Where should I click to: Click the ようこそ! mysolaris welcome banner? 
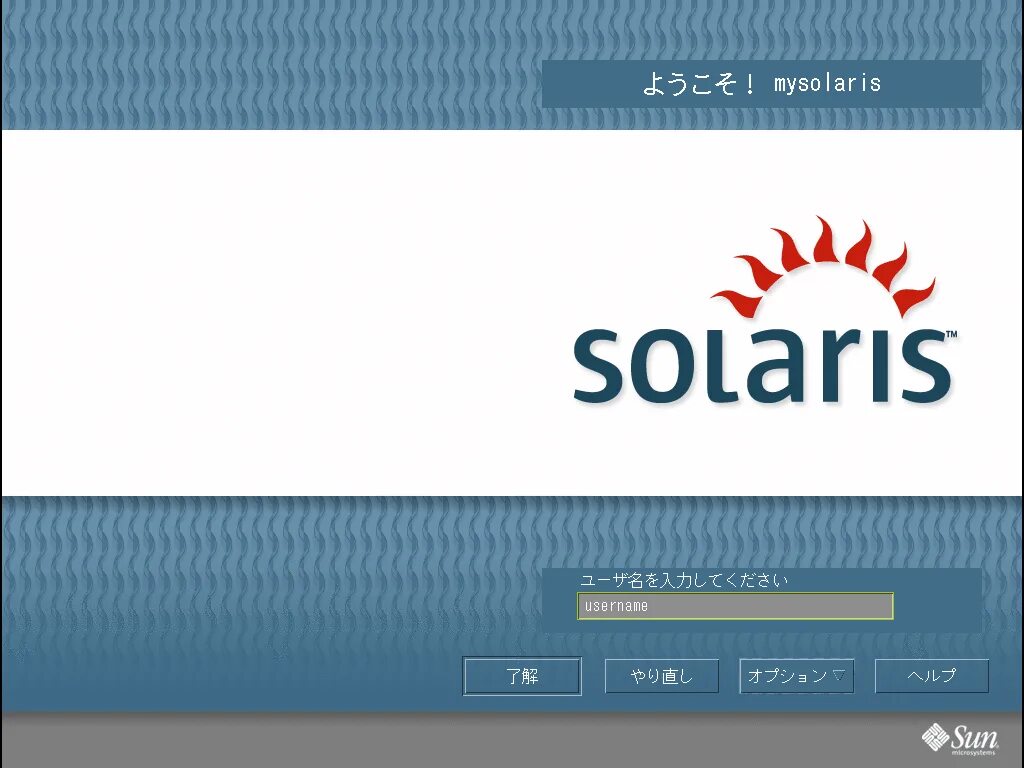point(761,84)
